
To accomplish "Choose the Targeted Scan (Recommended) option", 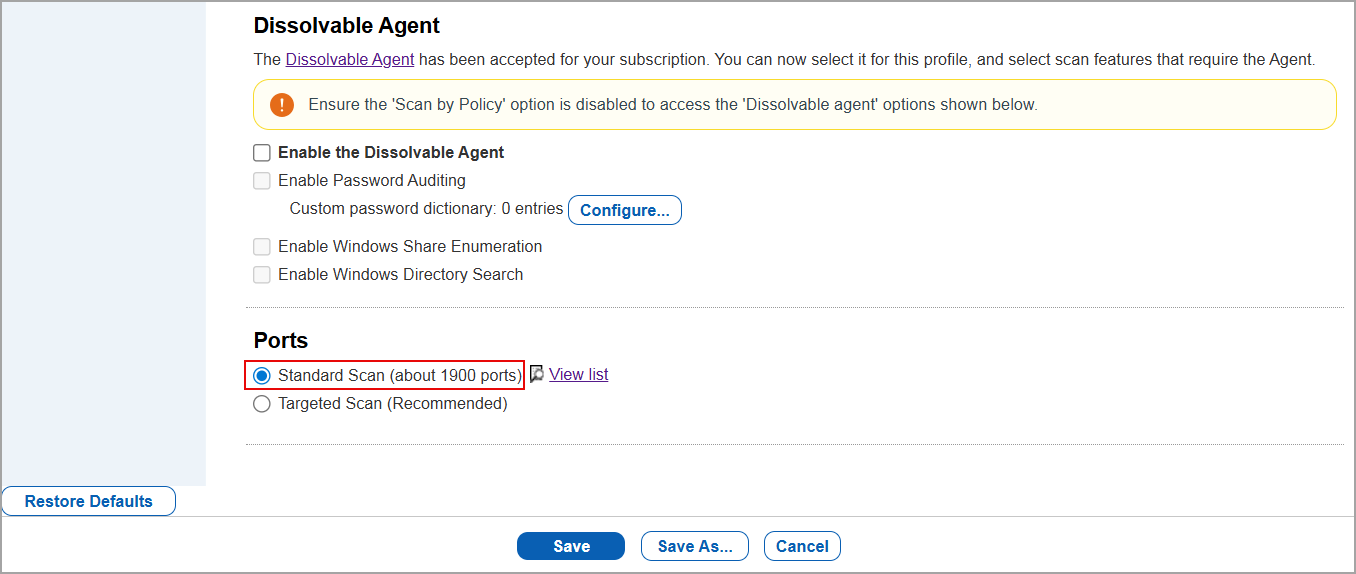I will [x=262, y=404].
